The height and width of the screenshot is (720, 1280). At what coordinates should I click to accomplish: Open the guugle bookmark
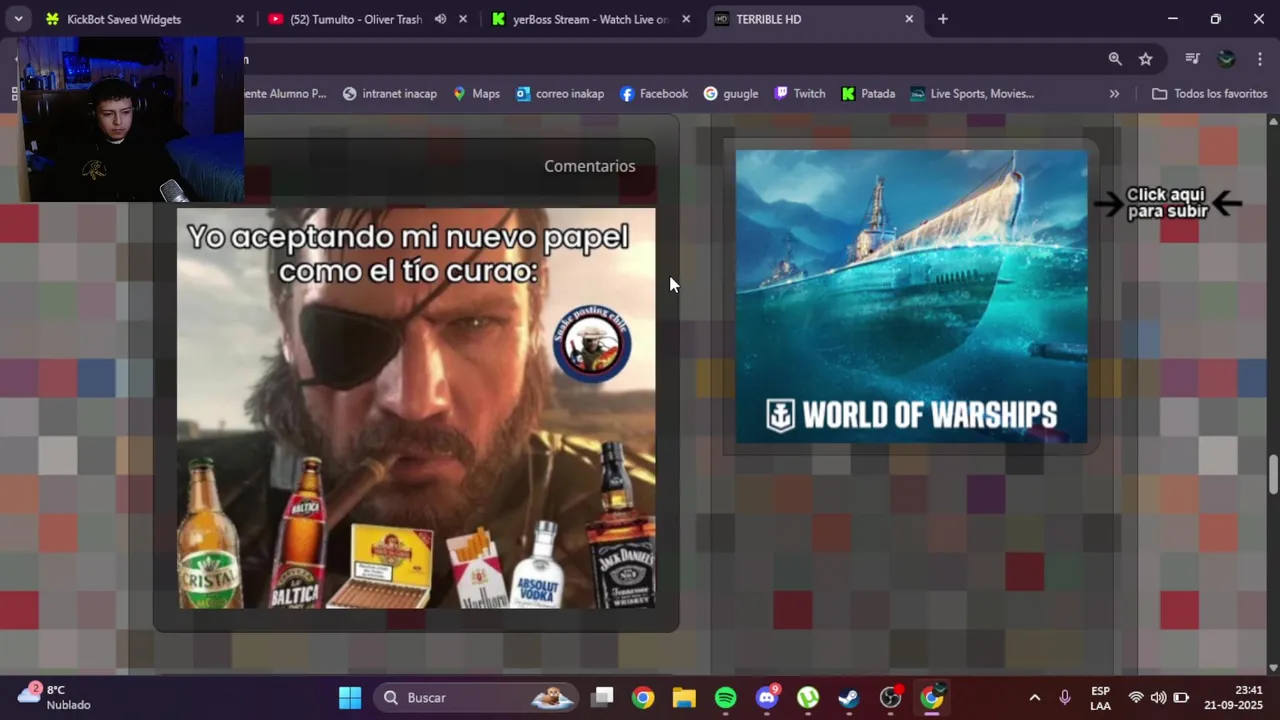731,94
